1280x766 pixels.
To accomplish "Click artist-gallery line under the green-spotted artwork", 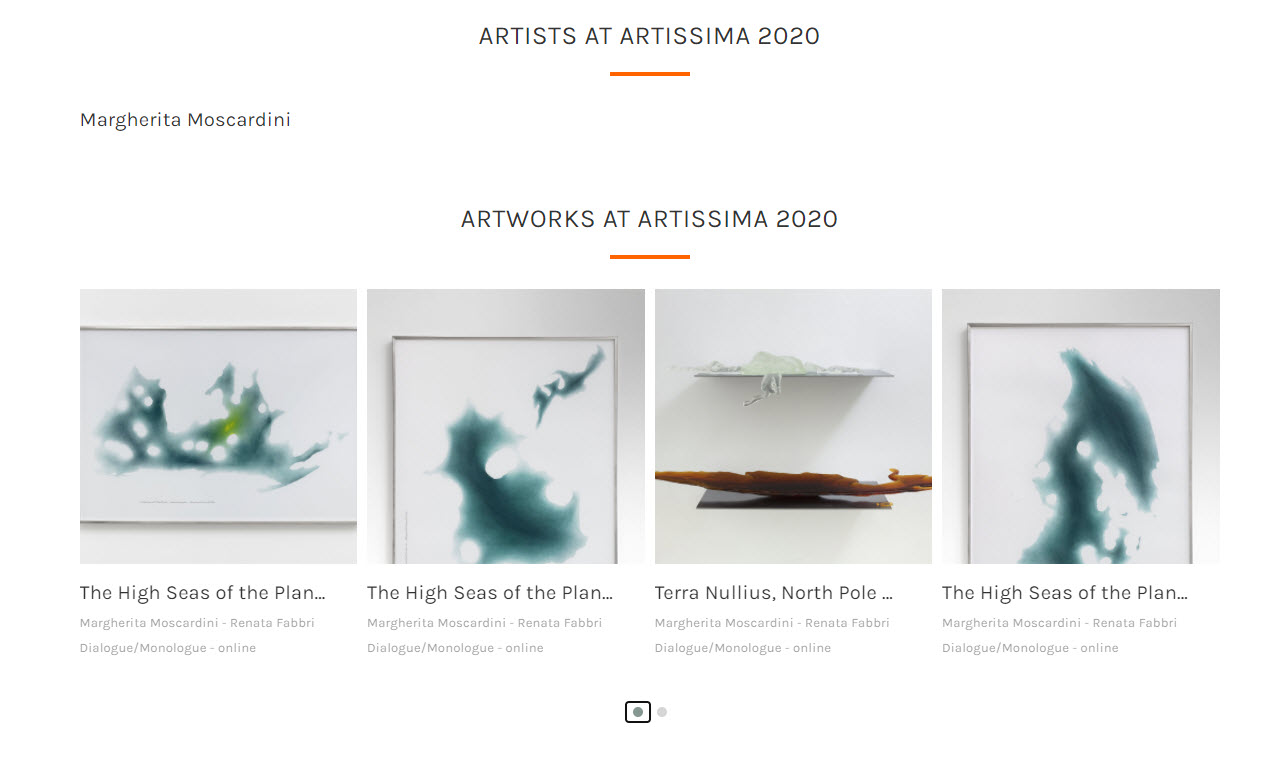I will 197,623.
